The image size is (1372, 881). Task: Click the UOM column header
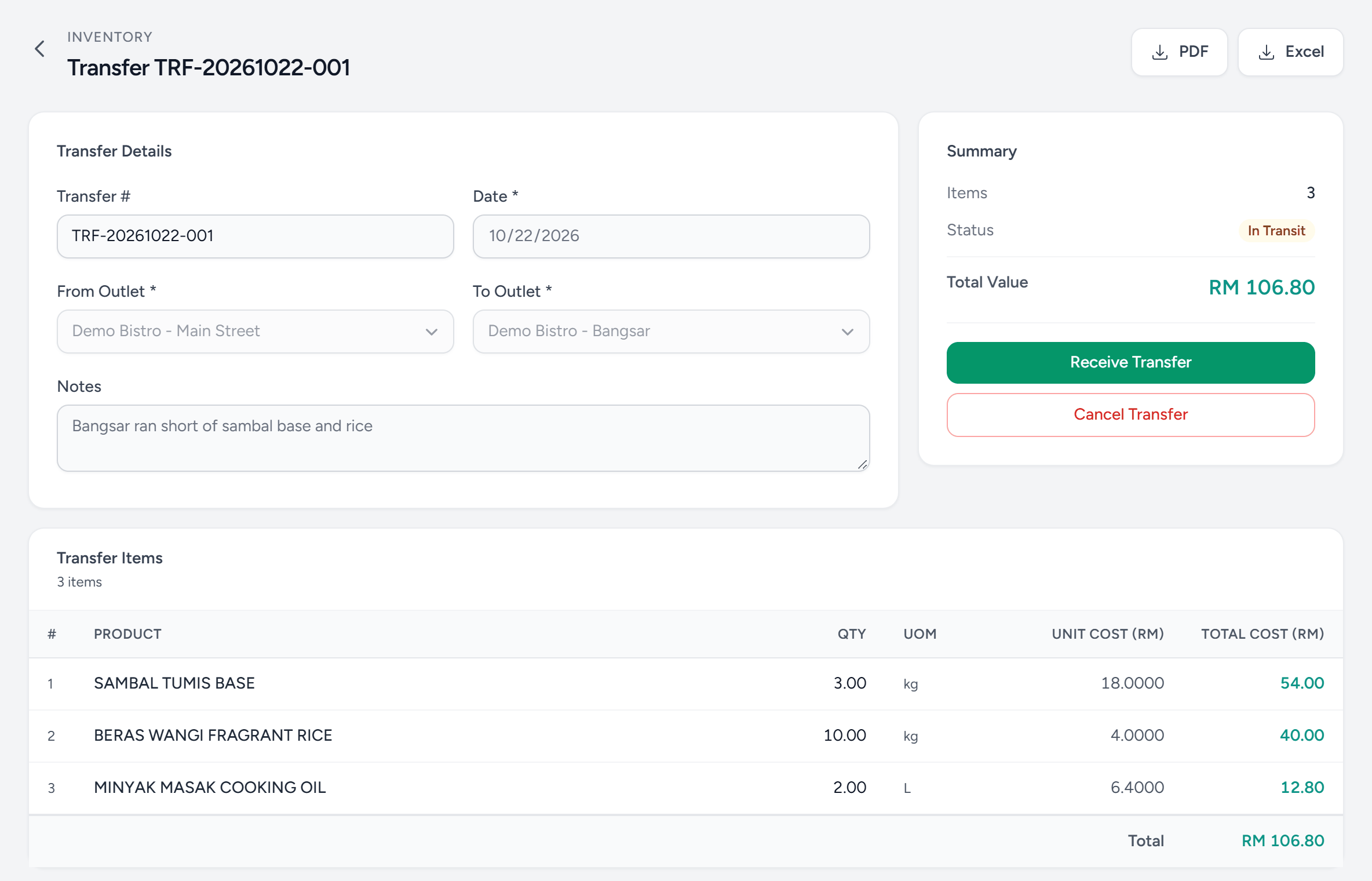click(919, 634)
